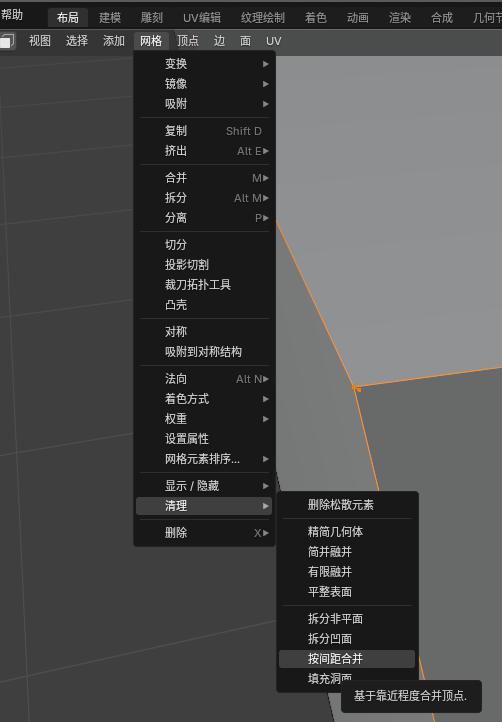Choose 裁刀拓扑工具 menu entry
The image size is (502, 722).
(204, 285)
